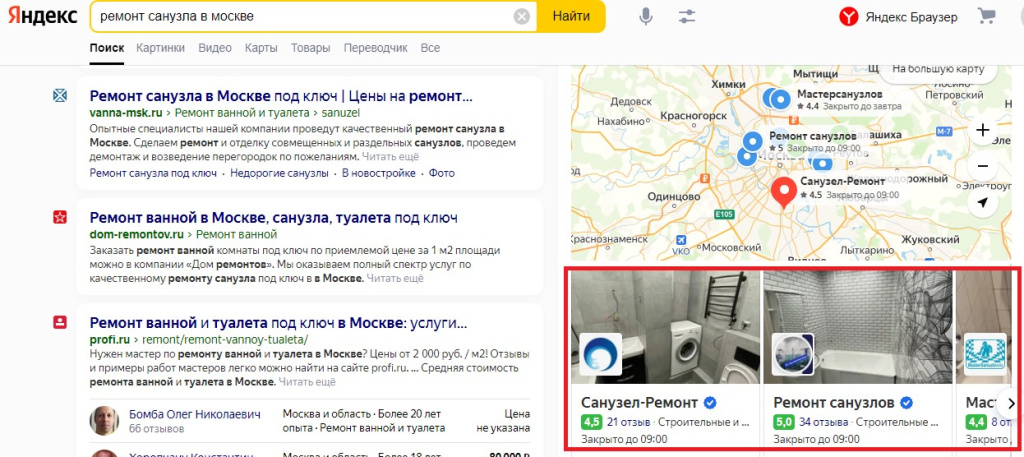Switch to the Видео tab

pos(215,48)
